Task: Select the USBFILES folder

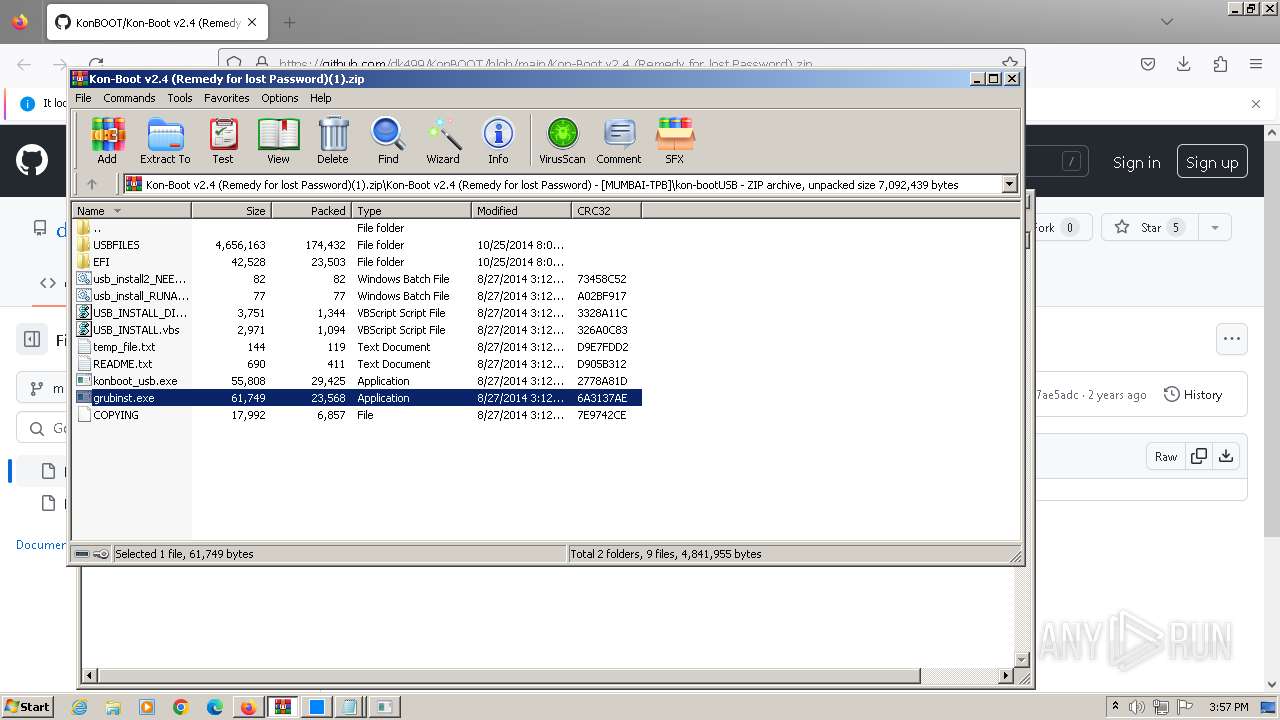Action: click(357, 245)
